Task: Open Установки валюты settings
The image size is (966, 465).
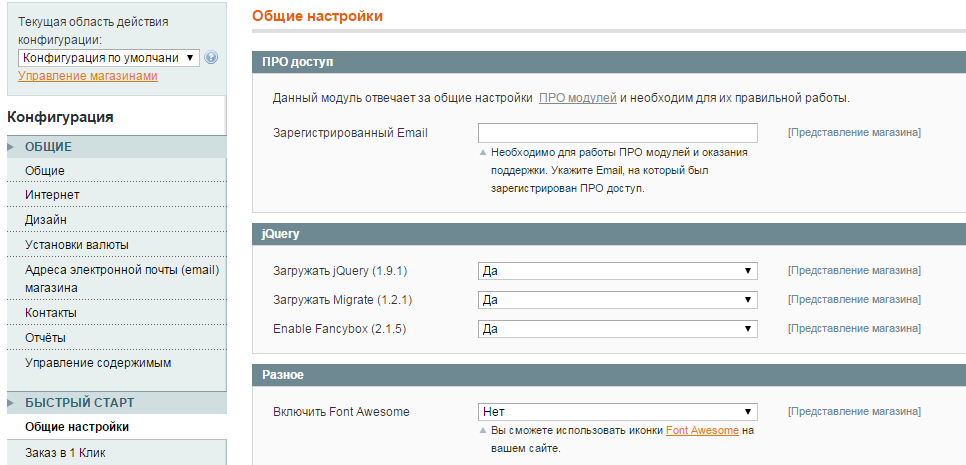Action: [x=76, y=245]
